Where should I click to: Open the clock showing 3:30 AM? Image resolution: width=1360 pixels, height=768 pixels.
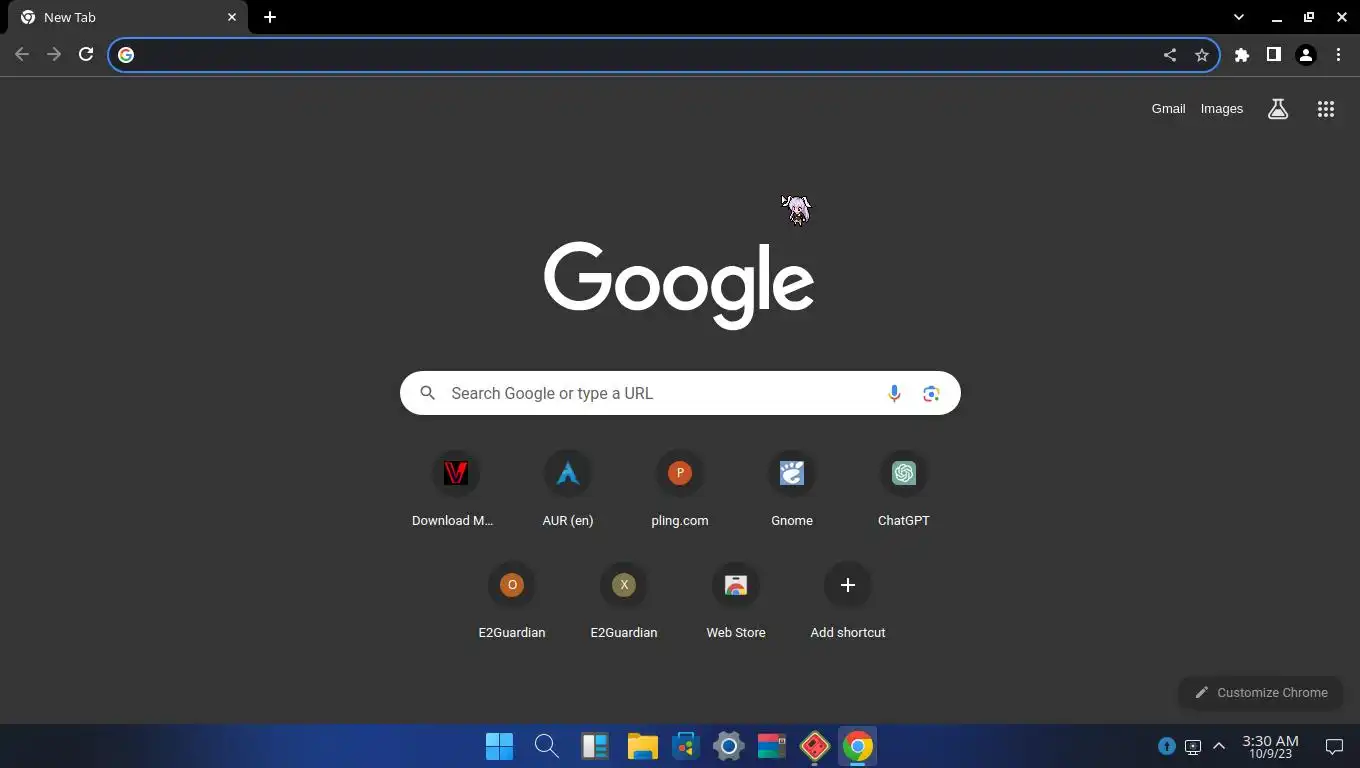1270,747
